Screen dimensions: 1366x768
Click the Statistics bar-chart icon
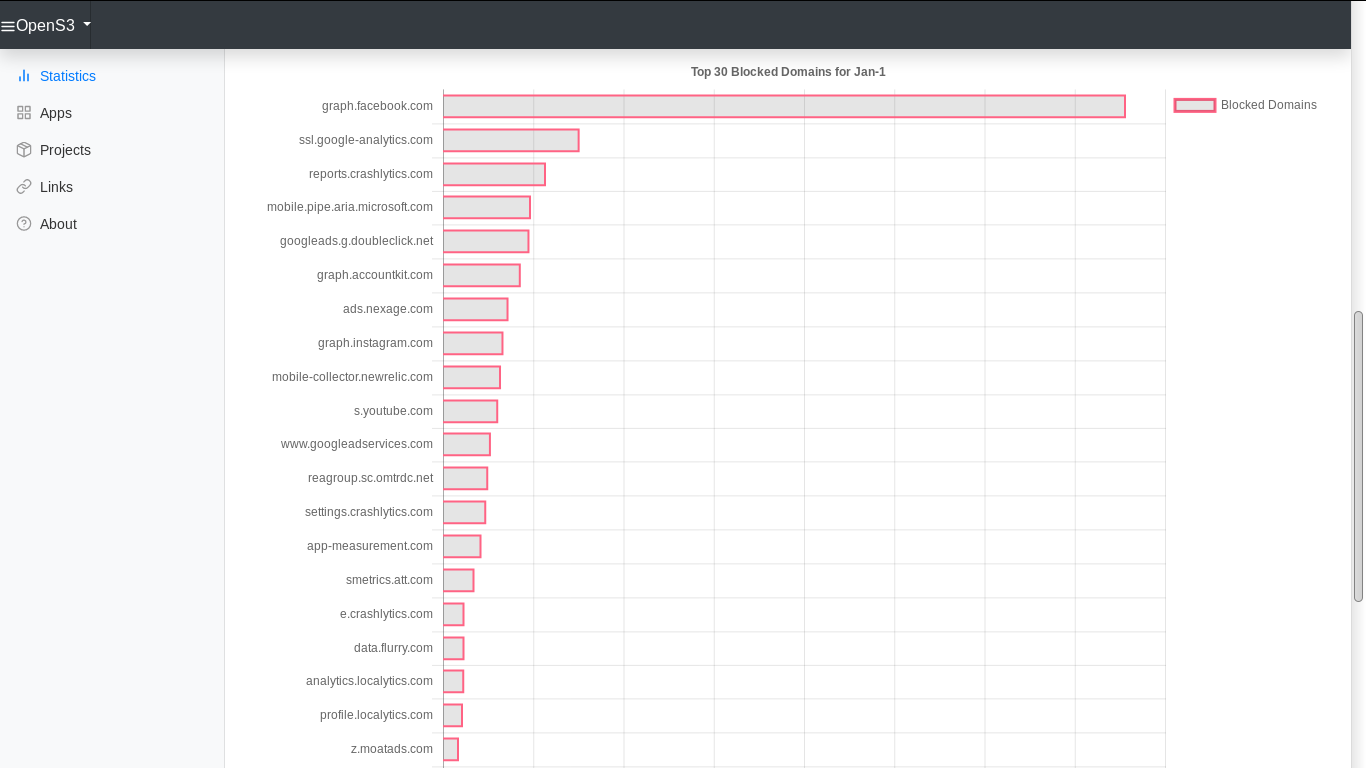(x=24, y=76)
